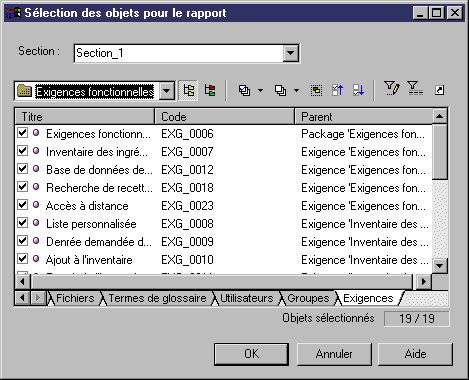This screenshot has height=380, width=469.
Task: Click the purple icon for Ajout à l'inventaire
Action: pyautogui.click(x=36, y=259)
